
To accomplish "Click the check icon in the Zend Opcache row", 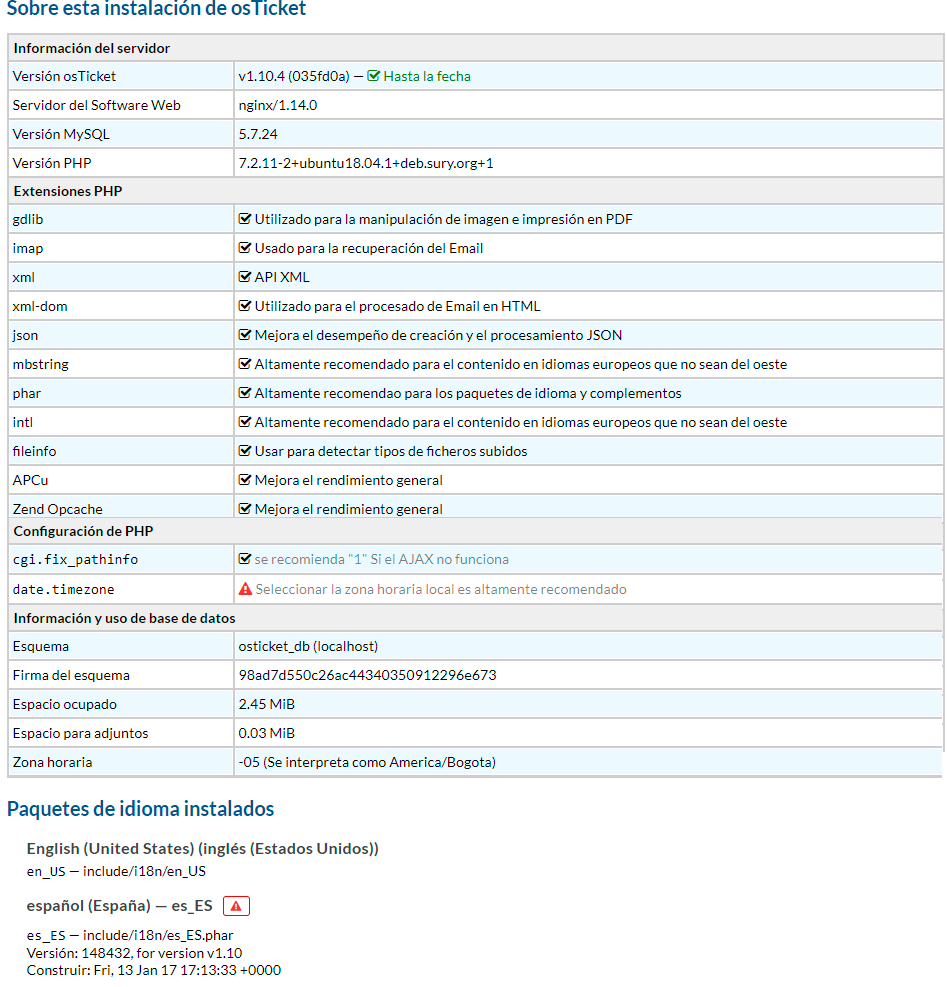I will (244, 509).
